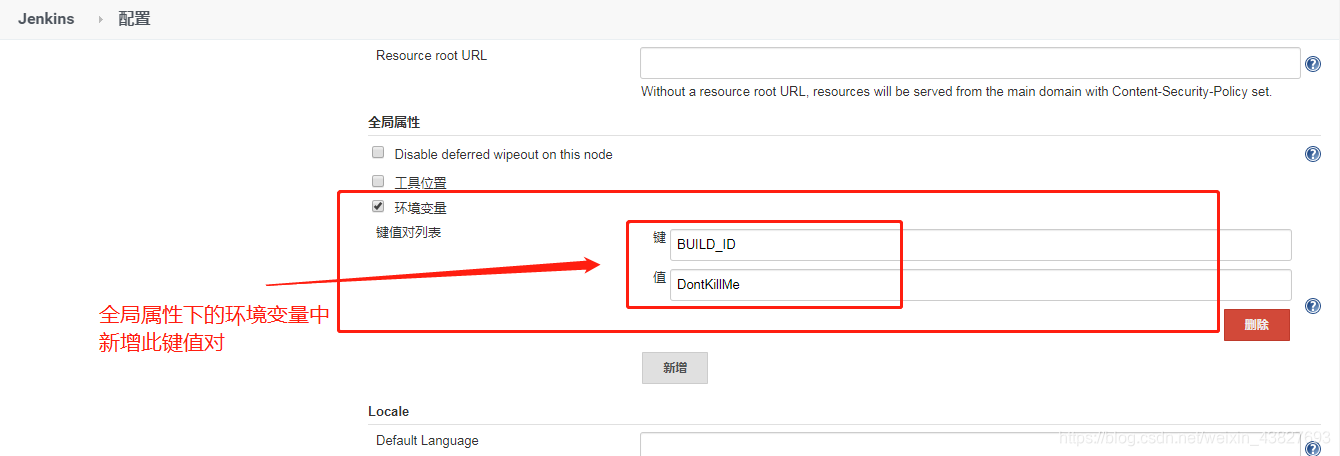Screen dimensions: 1340x456
Task: Open help for Disable deferred wipeout option
Action: coord(1314,154)
